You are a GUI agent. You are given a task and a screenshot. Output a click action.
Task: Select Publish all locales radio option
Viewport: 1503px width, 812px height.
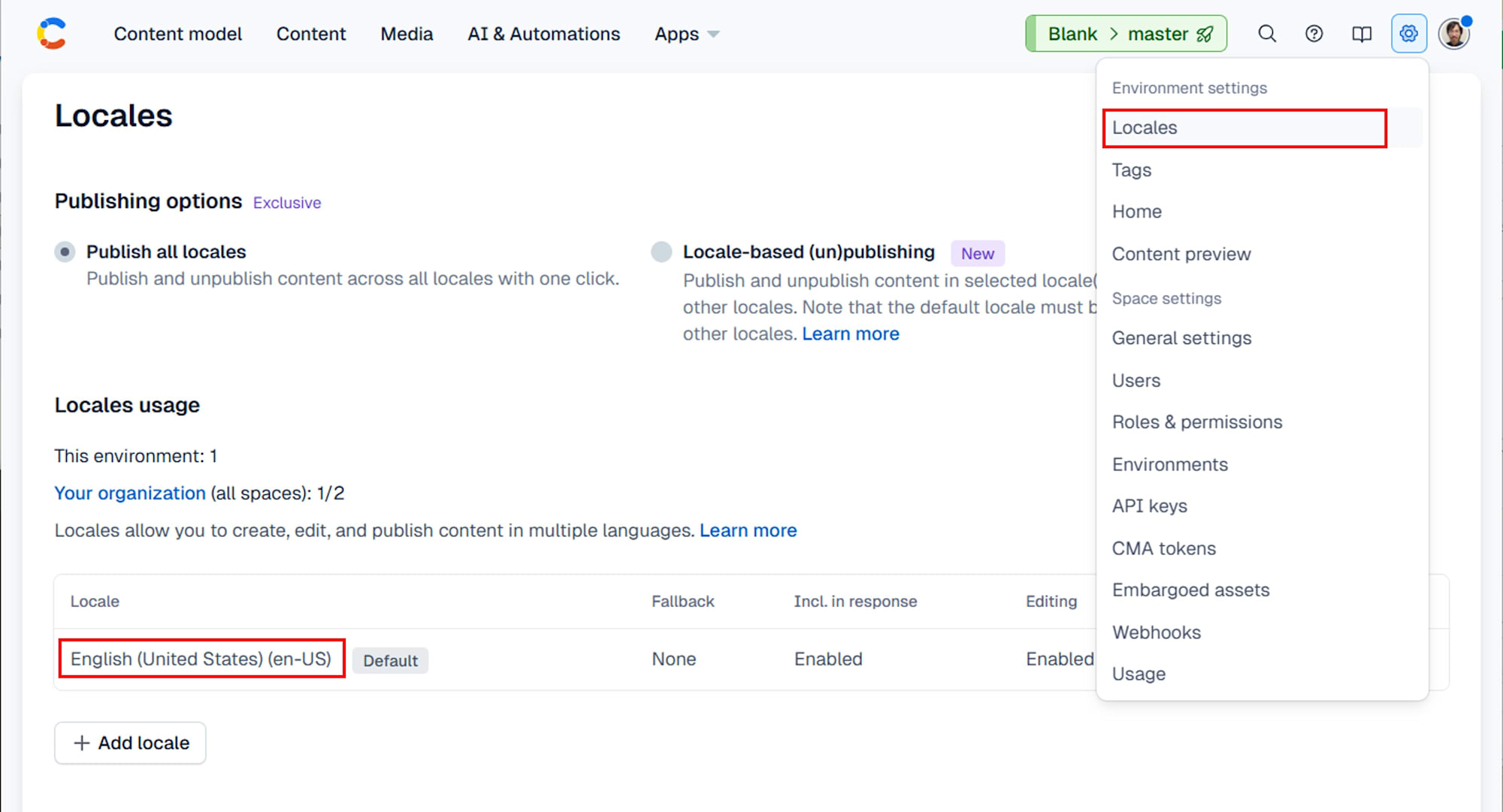[65, 252]
